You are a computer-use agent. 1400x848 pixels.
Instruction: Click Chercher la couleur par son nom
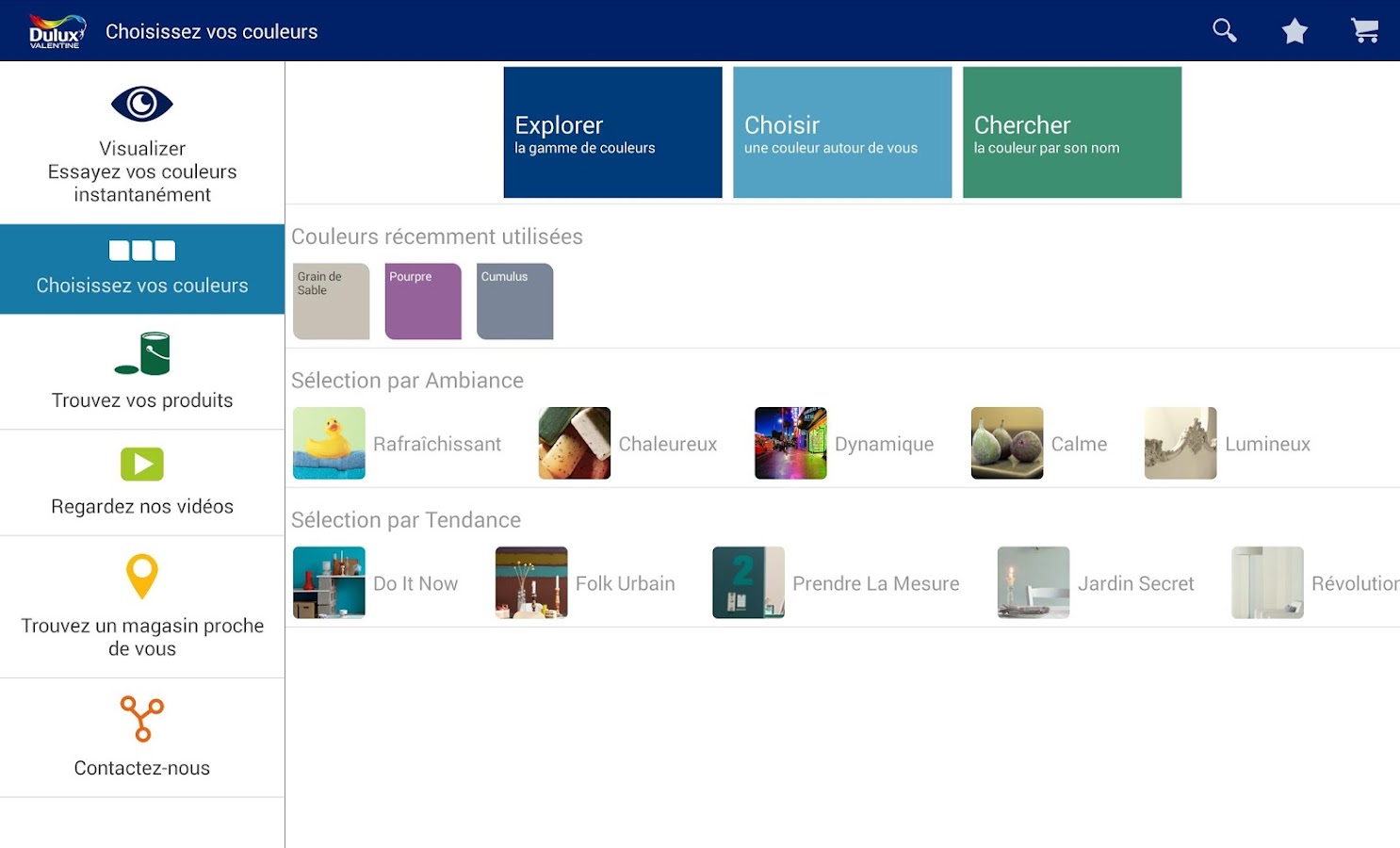1072,132
